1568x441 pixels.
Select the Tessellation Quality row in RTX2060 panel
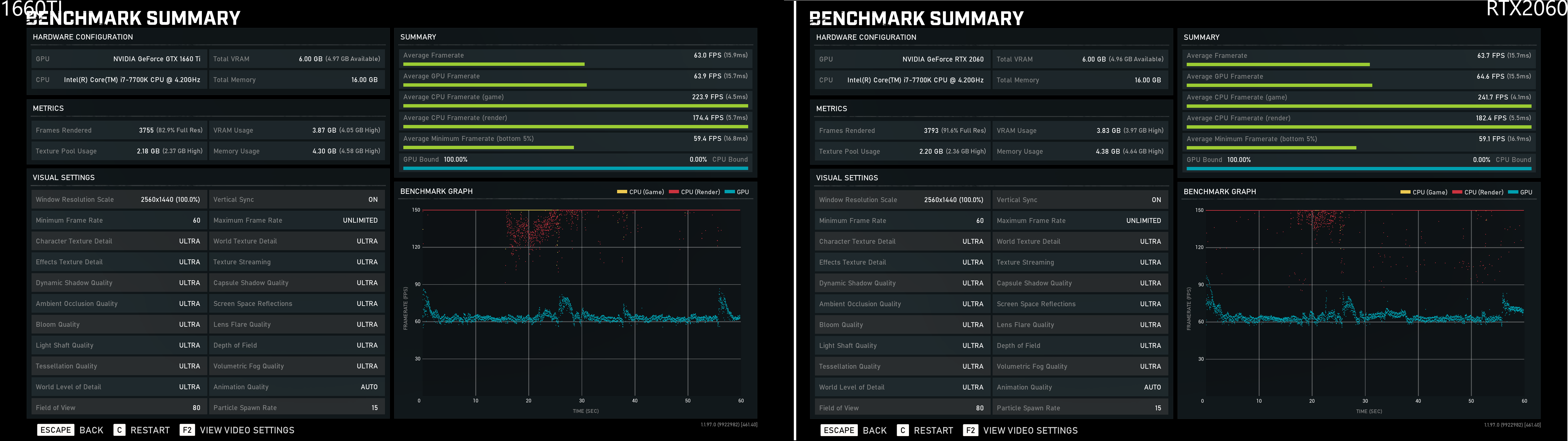(903, 366)
